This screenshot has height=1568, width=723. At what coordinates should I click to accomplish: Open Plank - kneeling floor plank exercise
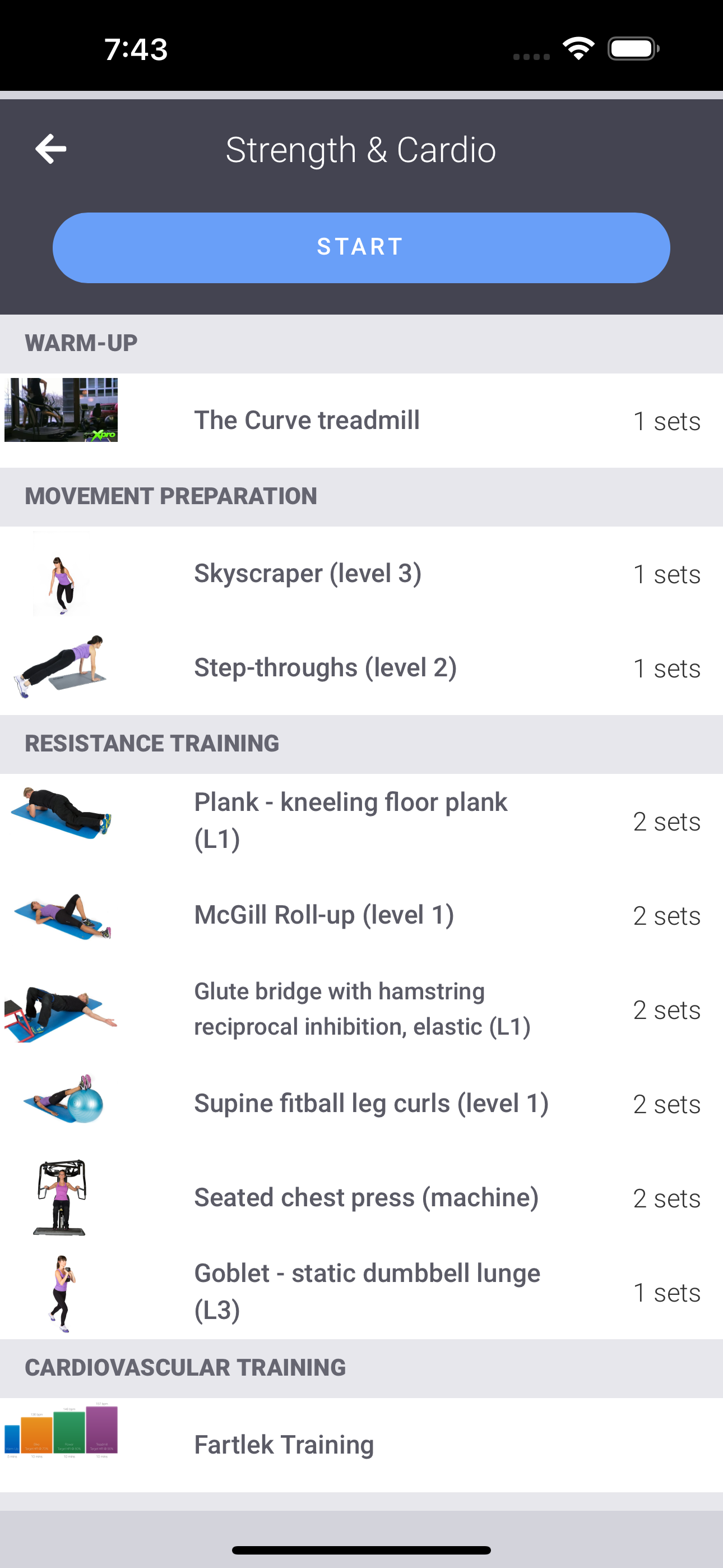click(361, 821)
